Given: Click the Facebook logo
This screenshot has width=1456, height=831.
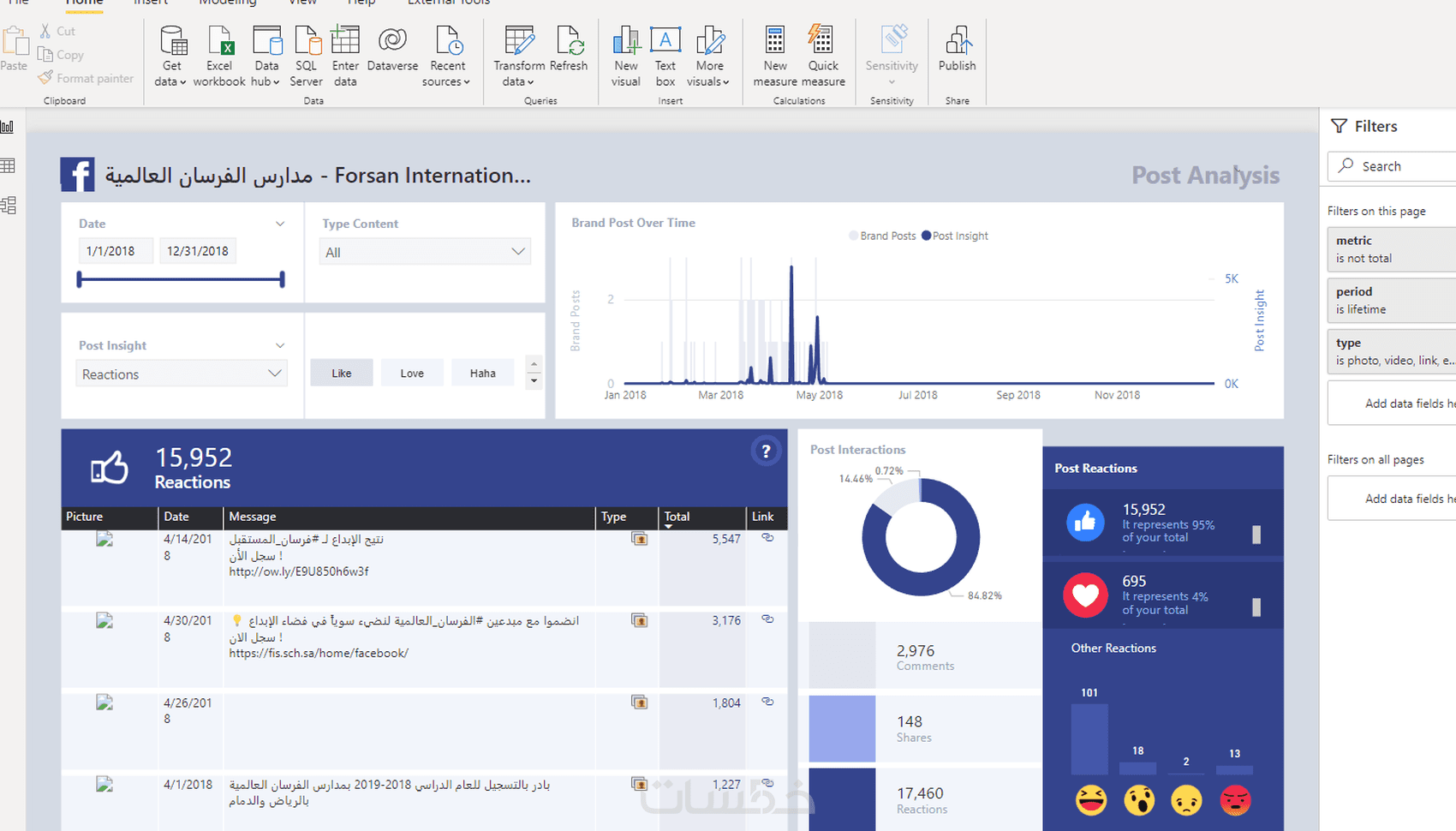Looking at the screenshot, I should point(77,175).
